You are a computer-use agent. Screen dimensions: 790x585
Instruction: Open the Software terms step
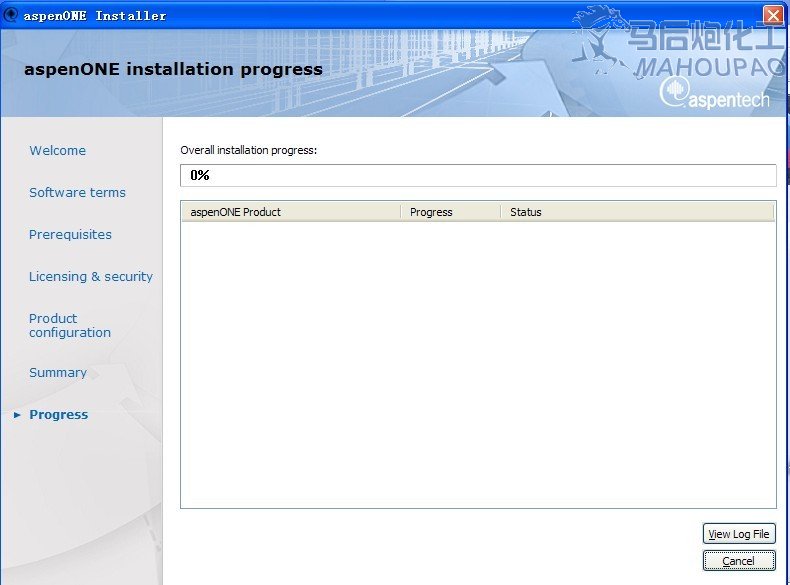point(77,192)
